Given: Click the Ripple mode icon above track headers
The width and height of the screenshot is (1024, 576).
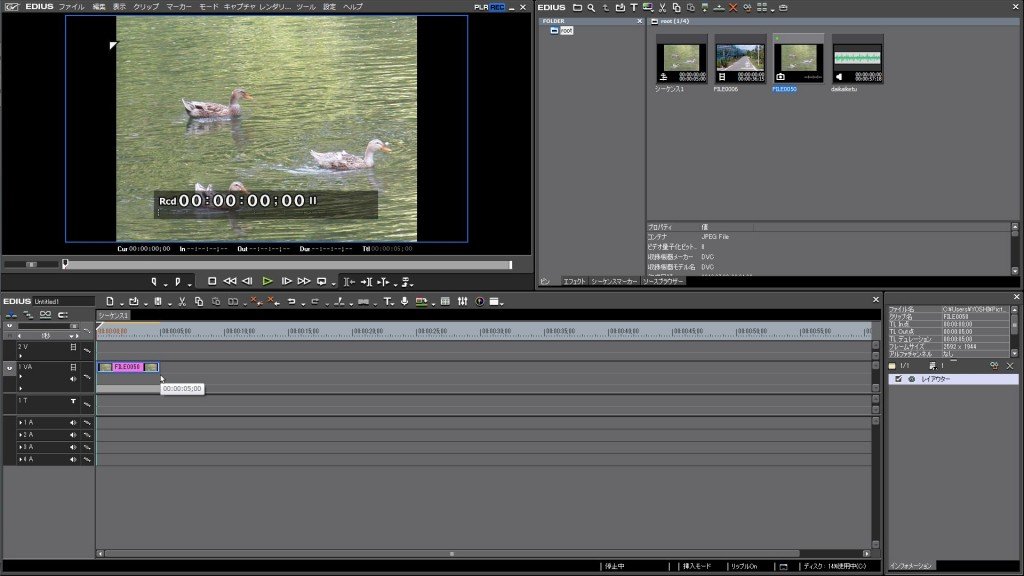Looking at the screenshot, I should (x=28, y=315).
